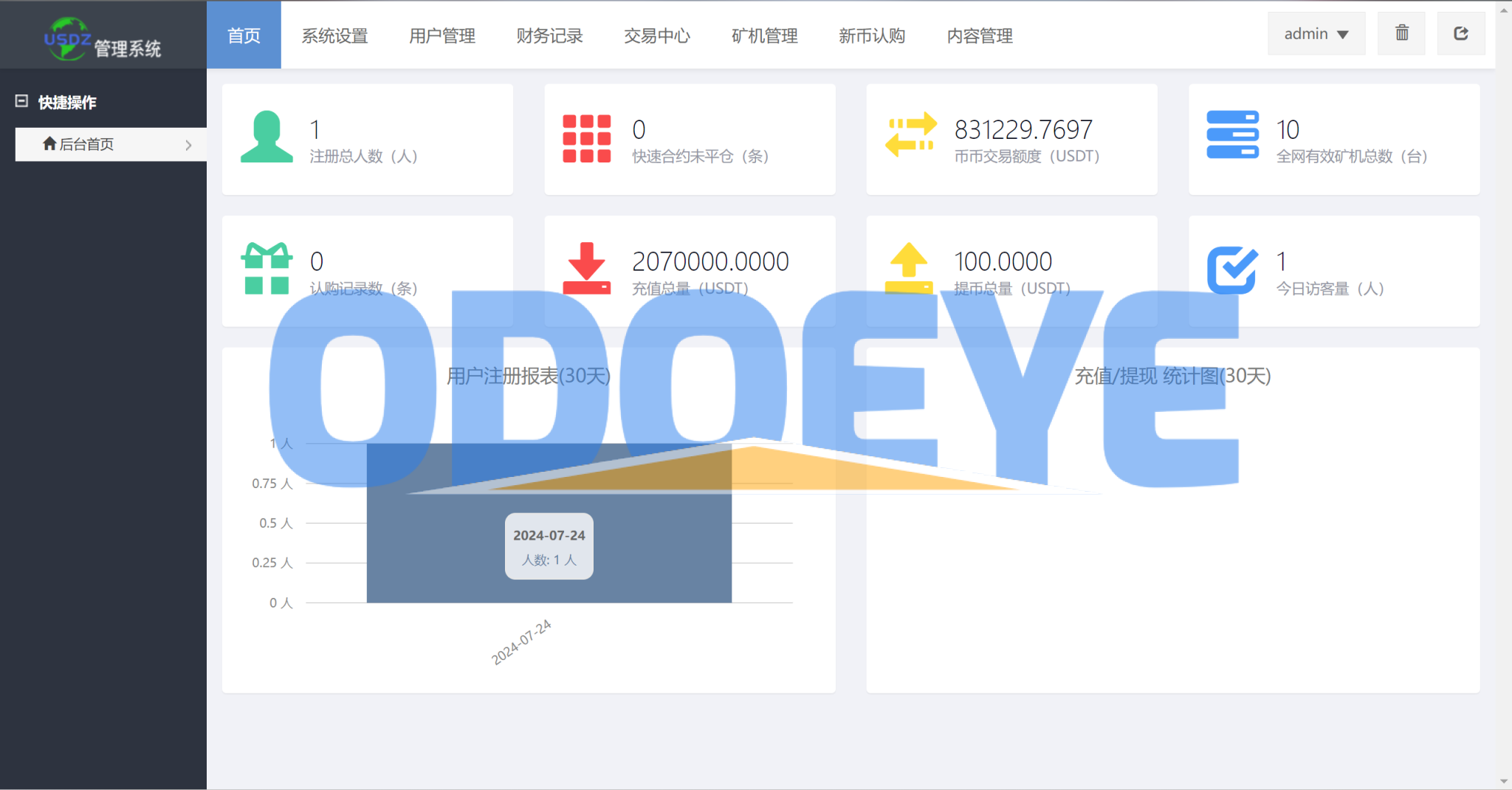The height and width of the screenshot is (790, 1512).
Task: Open the 系统设置 menu
Action: (334, 35)
